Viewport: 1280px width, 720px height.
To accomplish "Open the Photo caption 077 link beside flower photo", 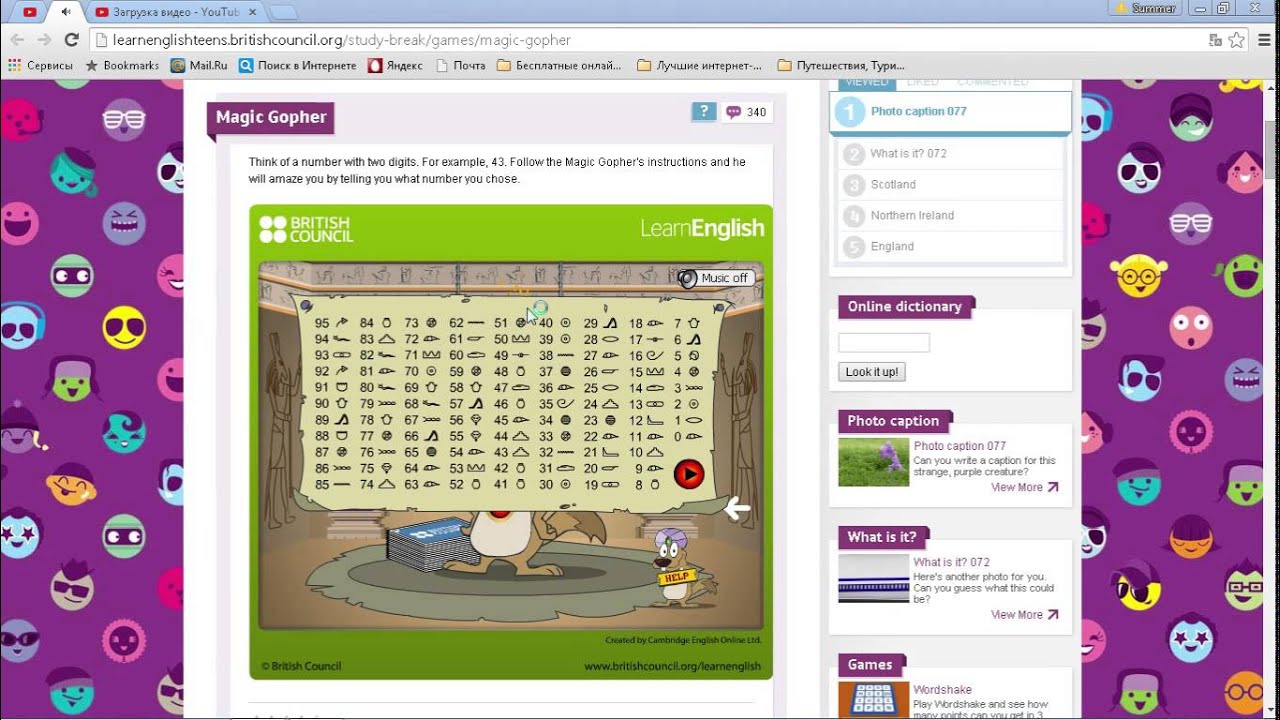I will click(960, 446).
